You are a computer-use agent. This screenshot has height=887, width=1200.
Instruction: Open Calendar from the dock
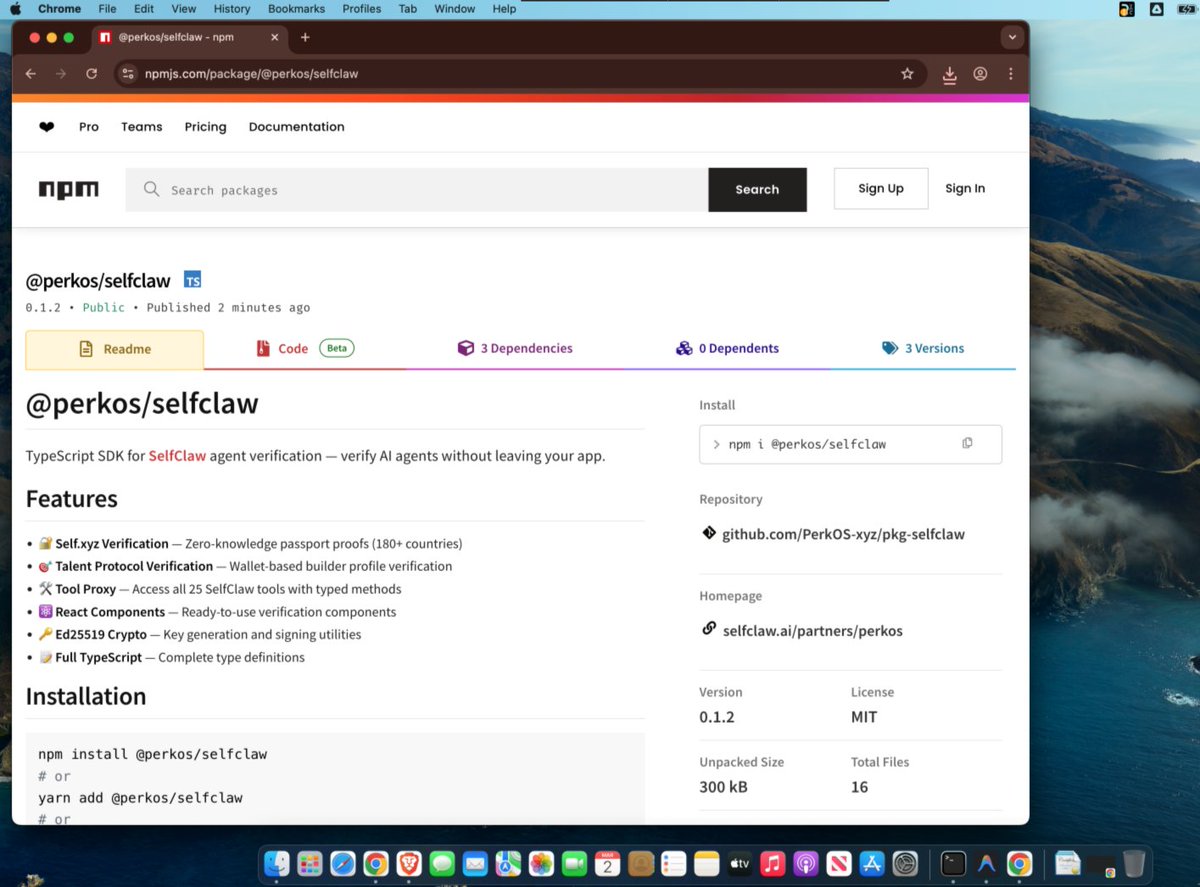click(x=607, y=863)
